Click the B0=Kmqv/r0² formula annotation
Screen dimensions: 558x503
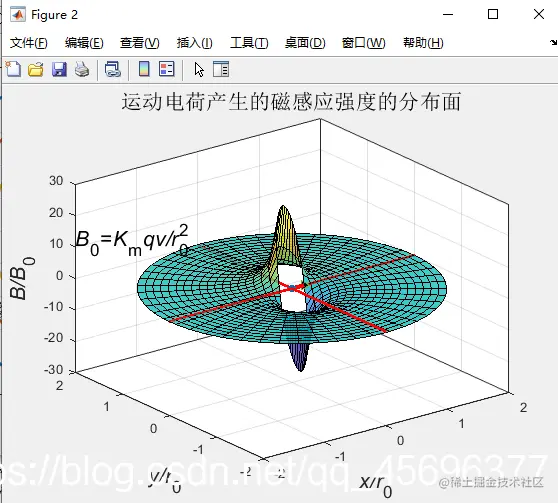[x=132, y=240]
